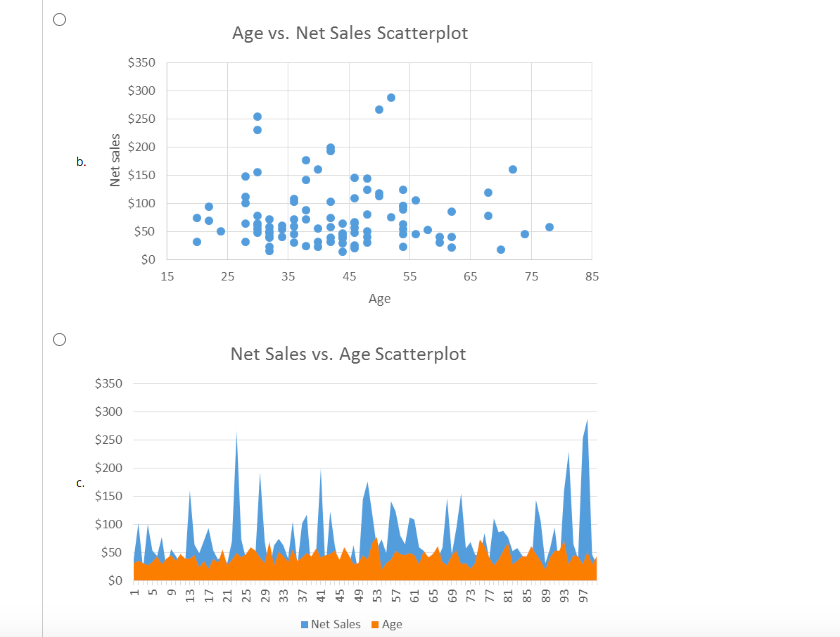This screenshot has height=637, width=840.
Task: Click the 25 age axis label
Action: click(228, 276)
